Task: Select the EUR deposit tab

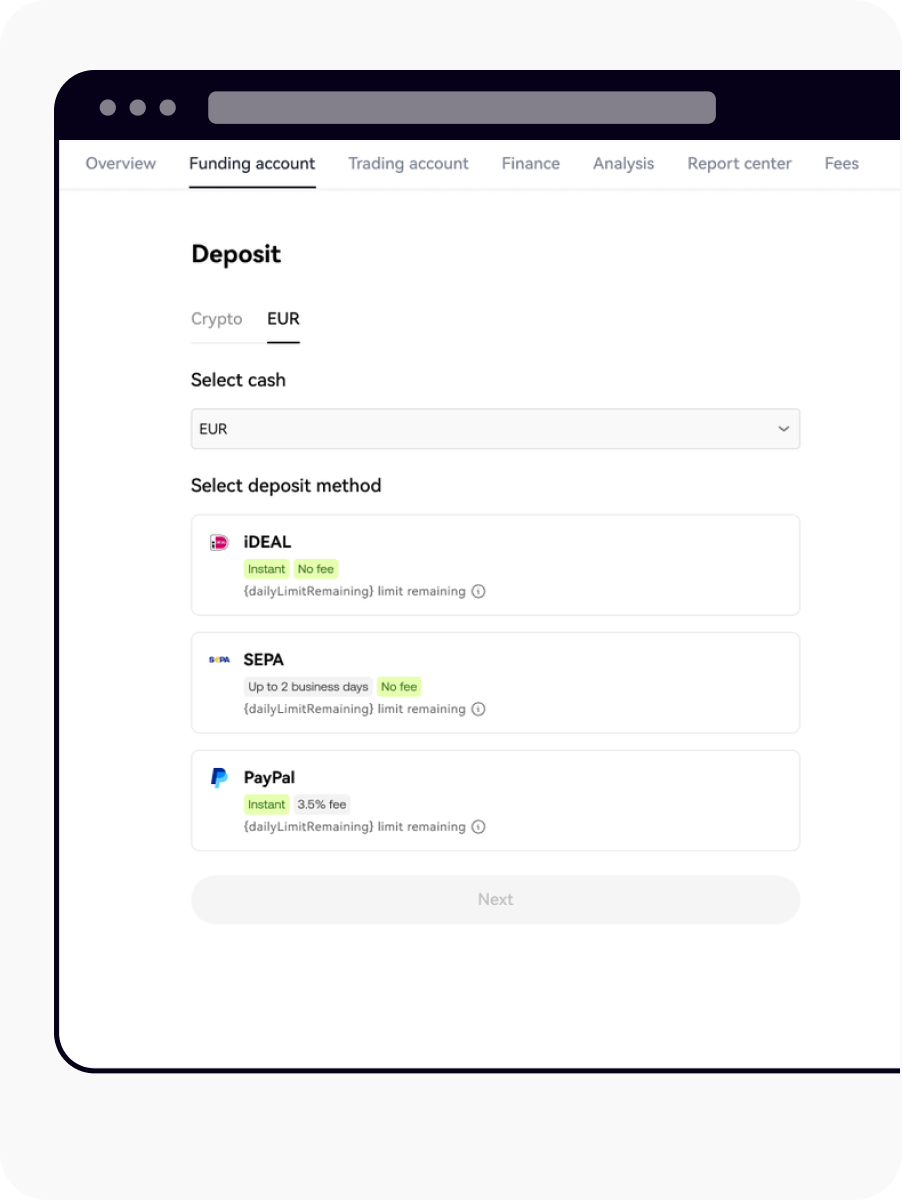Action: pos(283,318)
